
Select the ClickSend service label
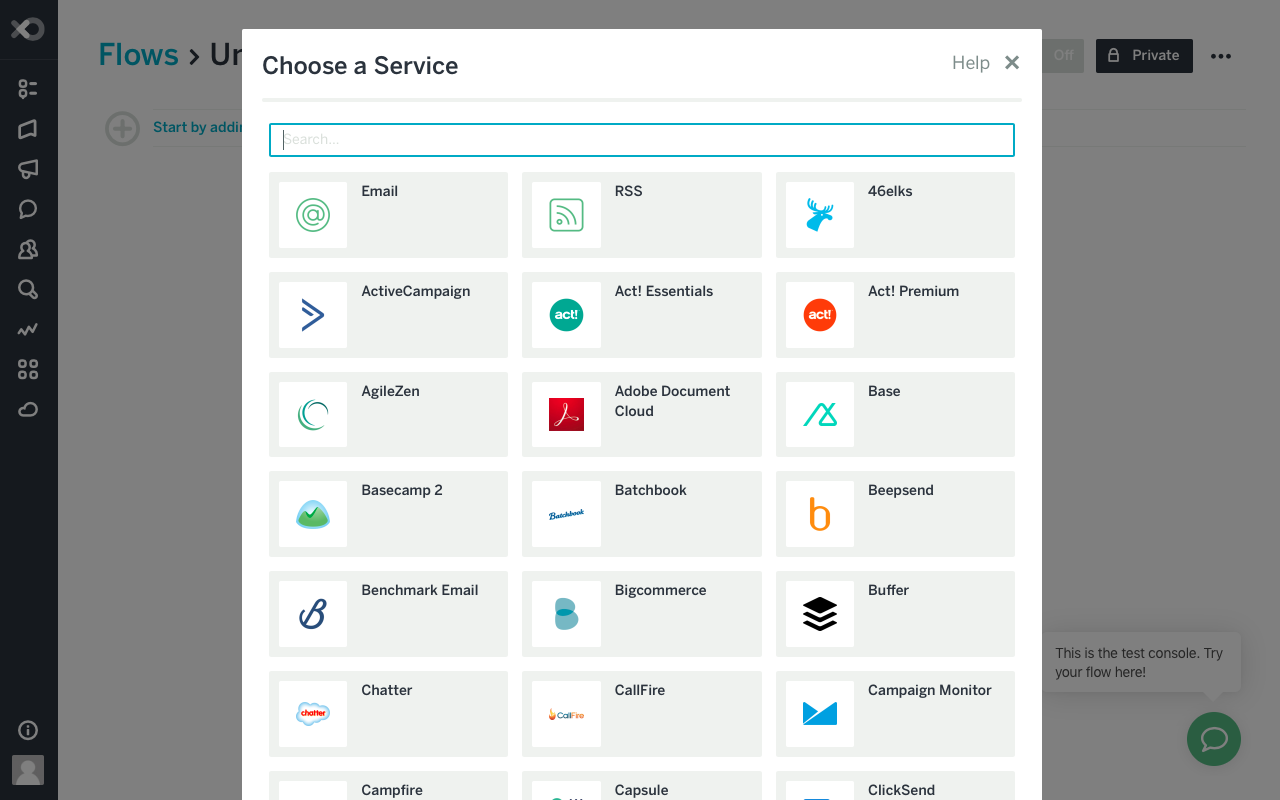901,790
